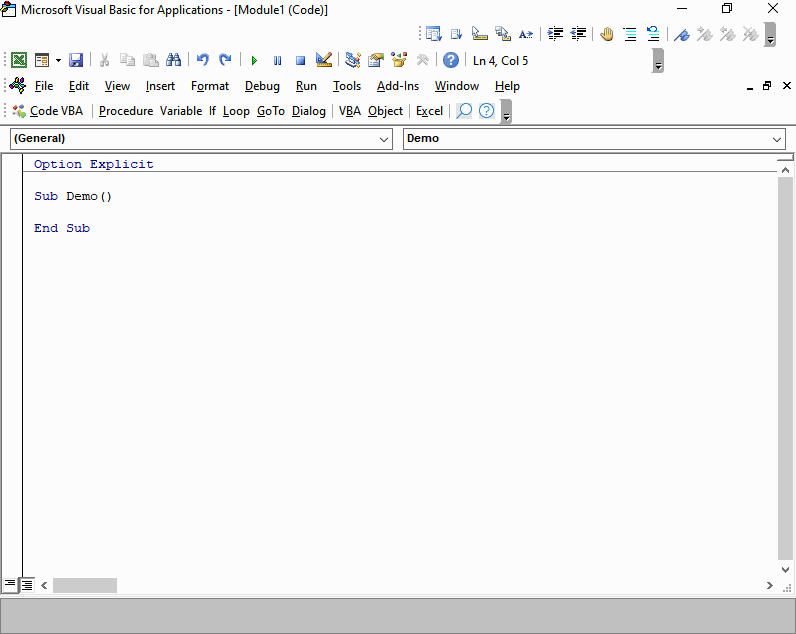Open the Properties Window icon
This screenshot has height=634, width=796.
click(376, 60)
